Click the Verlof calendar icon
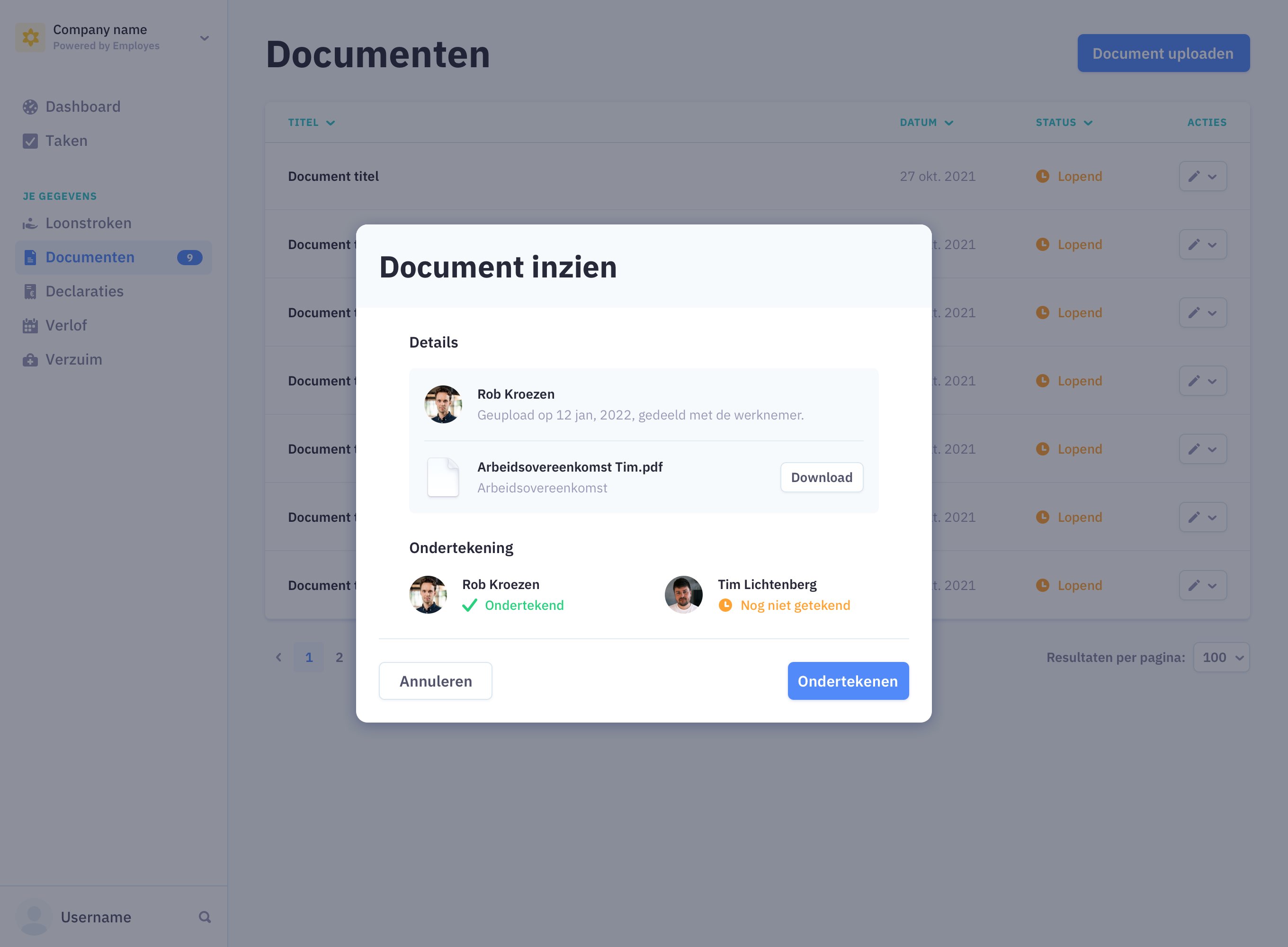Screen dimensions: 1288x947 click(30, 326)
